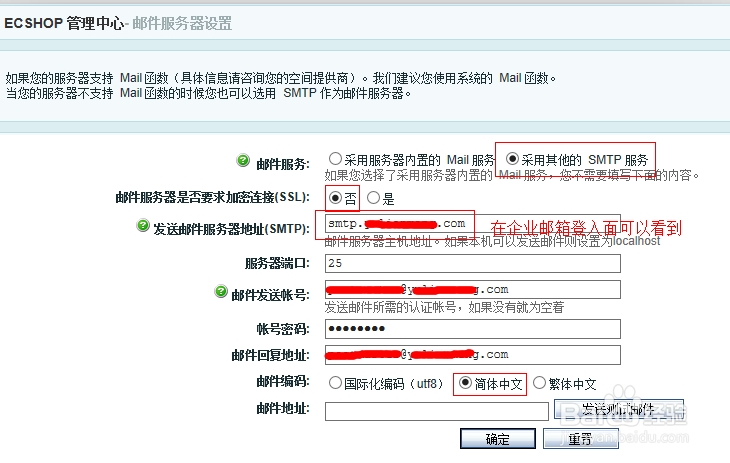This screenshot has width=730, height=463.
Task: Click the 重置 reset button
Action: tap(581, 439)
